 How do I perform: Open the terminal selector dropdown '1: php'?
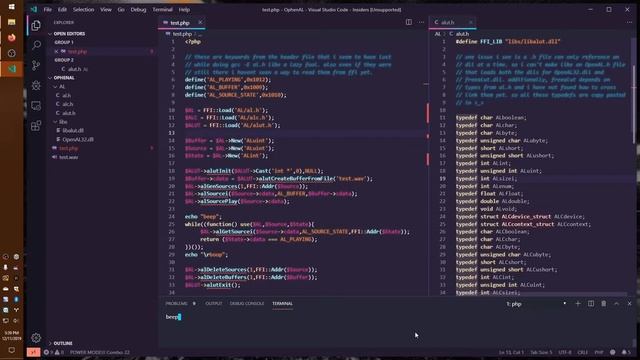(x=536, y=304)
